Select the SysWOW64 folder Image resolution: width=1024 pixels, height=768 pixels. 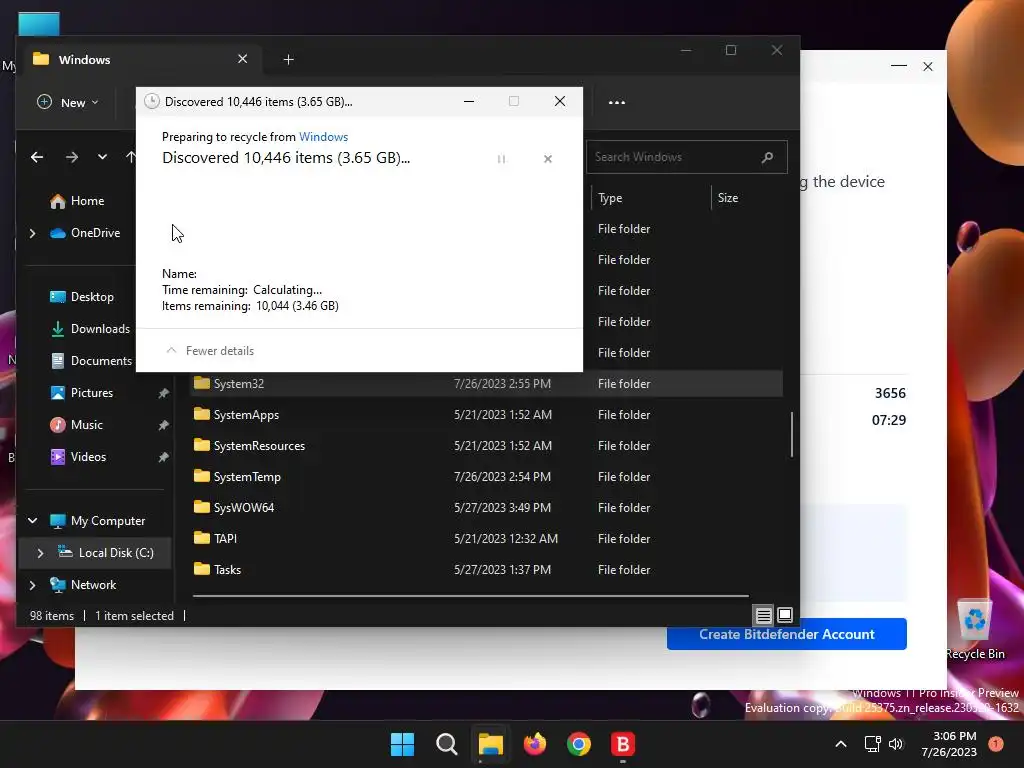[x=244, y=507]
